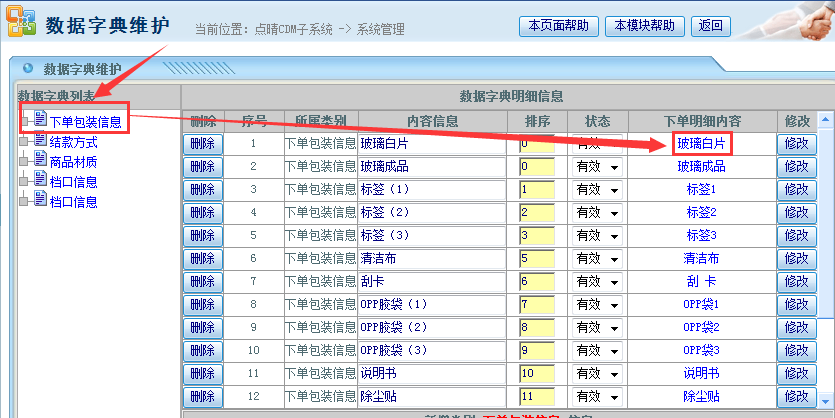Delete row 2 玻璃成品
Image resolution: width=835 pixels, height=418 pixels.
[202, 167]
